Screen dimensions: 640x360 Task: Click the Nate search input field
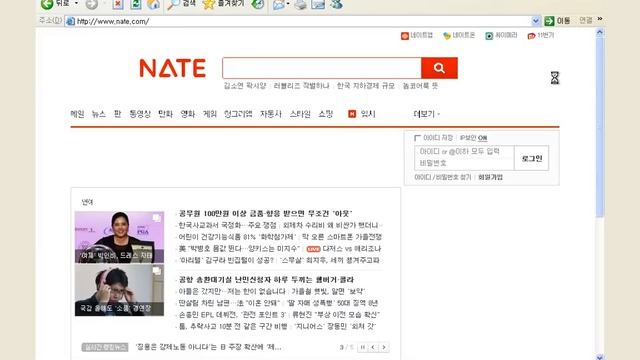322,68
